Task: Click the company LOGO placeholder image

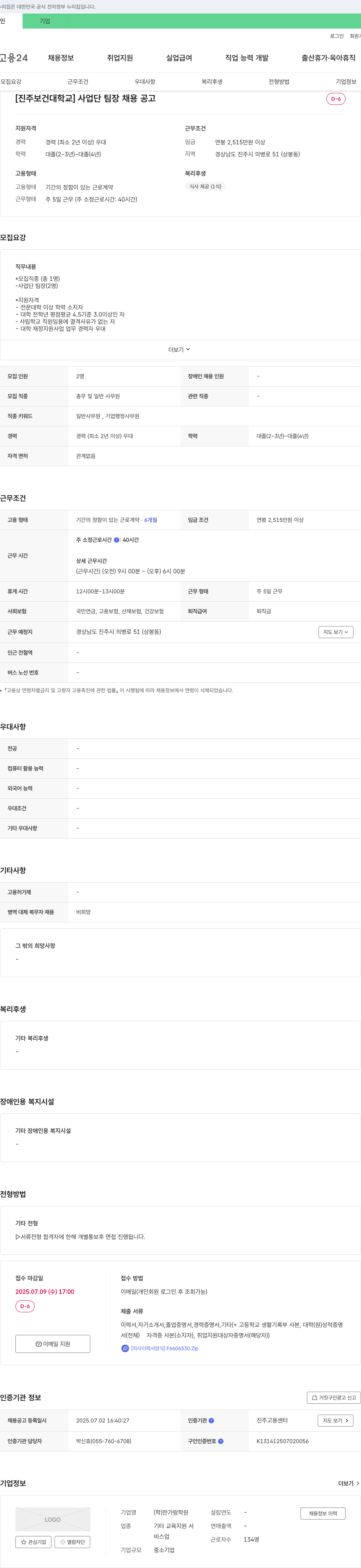Action: (52, 1519)
